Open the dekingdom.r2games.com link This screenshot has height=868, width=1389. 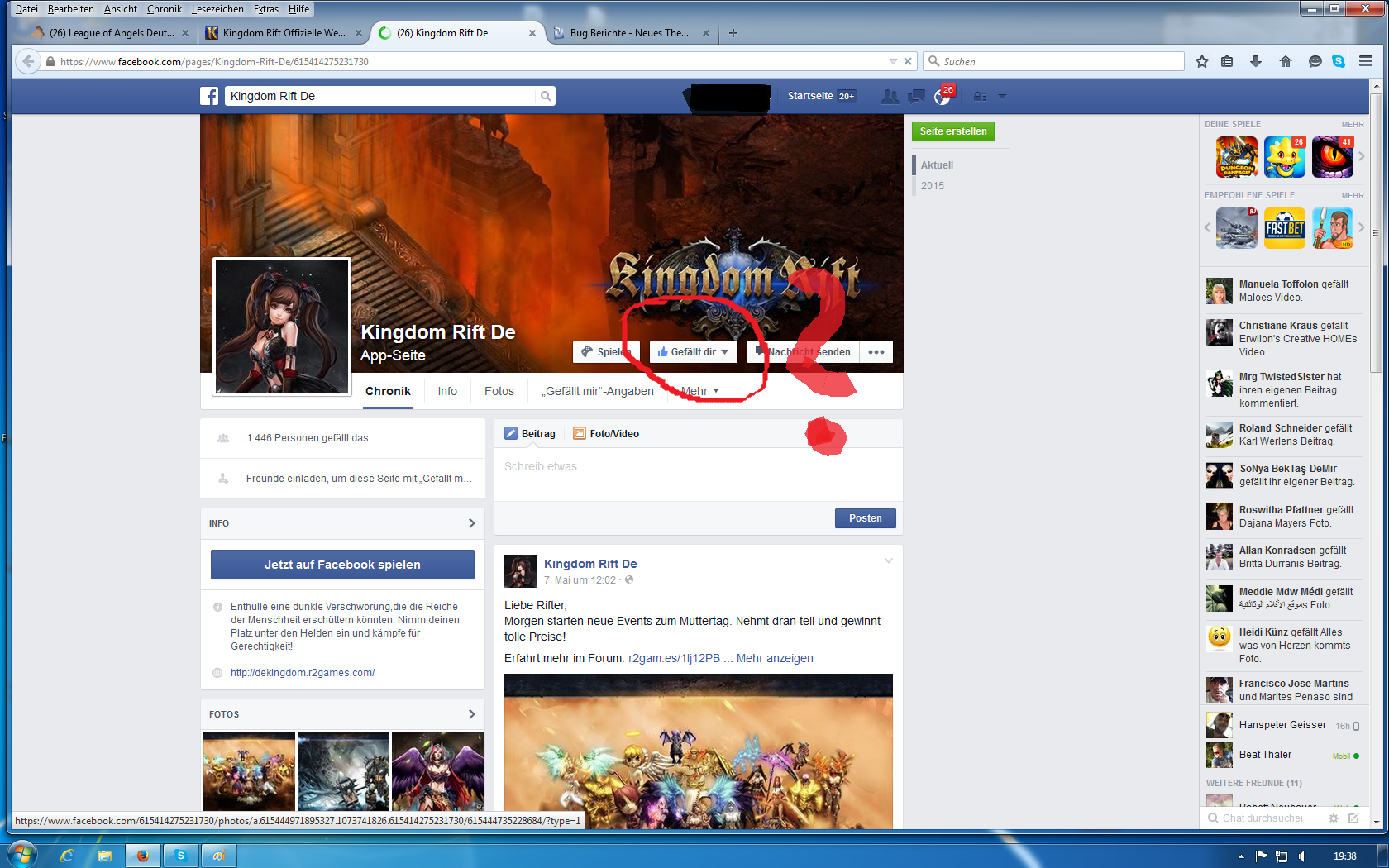[303, 673]
